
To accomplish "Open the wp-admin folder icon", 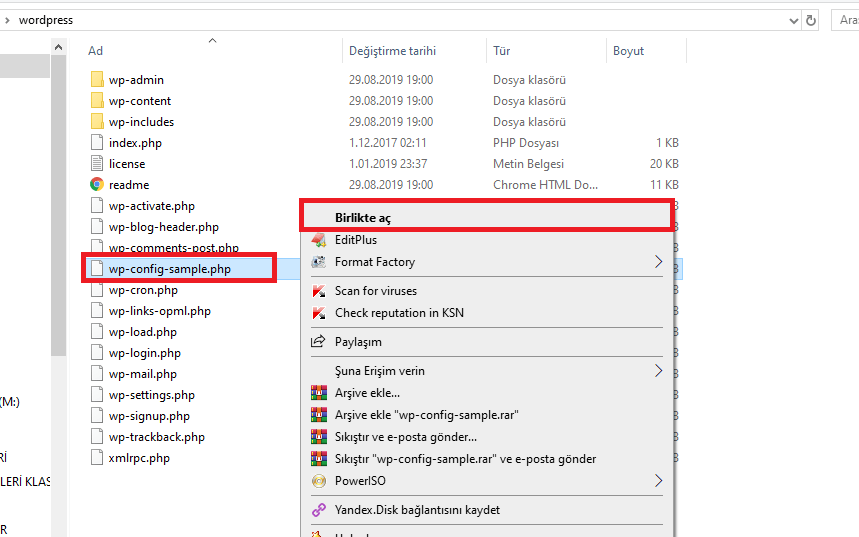I will [97, 80].
